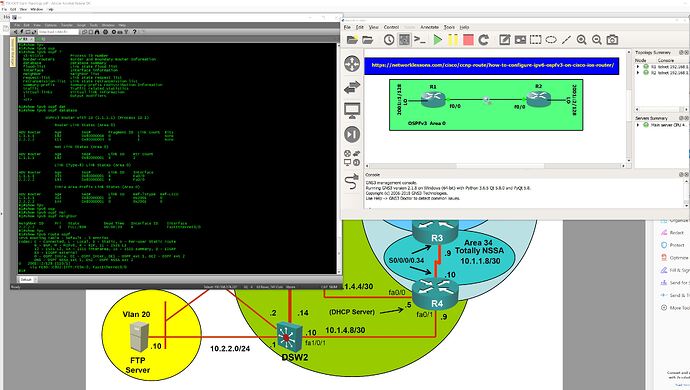Toggle the snapshot manager clock icon
This screenshot has height=390, width=690.
389,40
